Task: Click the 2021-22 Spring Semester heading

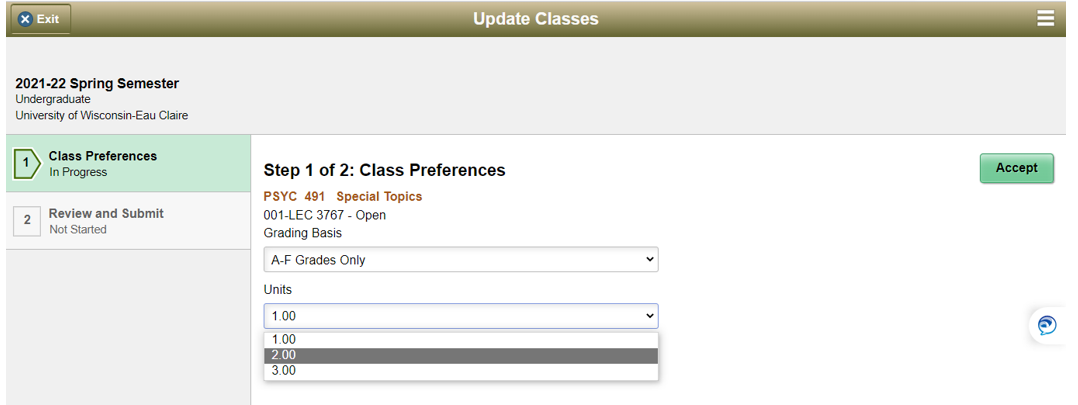Action: [97, 84]
